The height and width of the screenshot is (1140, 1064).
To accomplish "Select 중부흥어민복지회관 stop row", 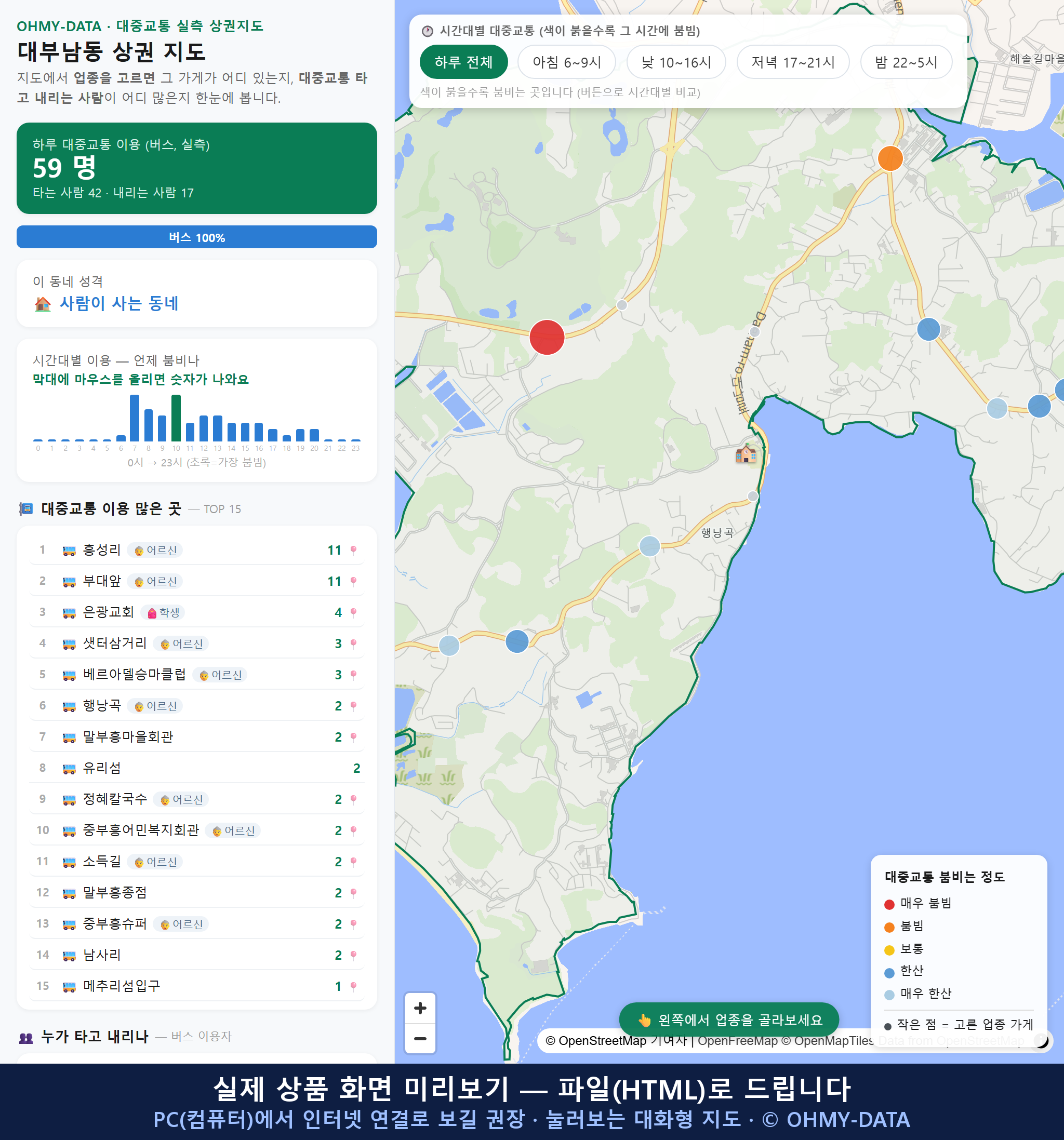I will click(197, 830).
